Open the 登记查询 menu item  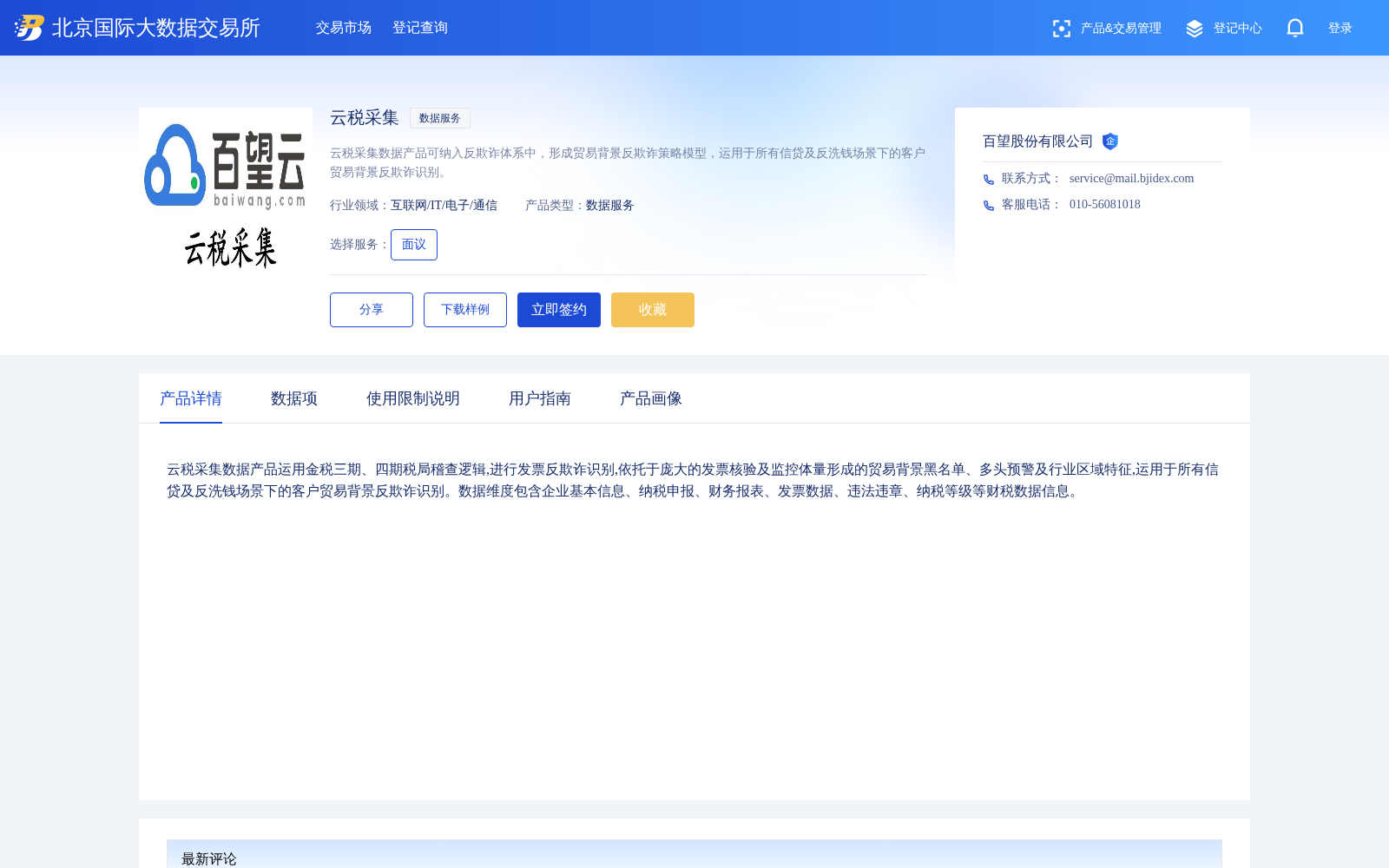pos(420,28)
